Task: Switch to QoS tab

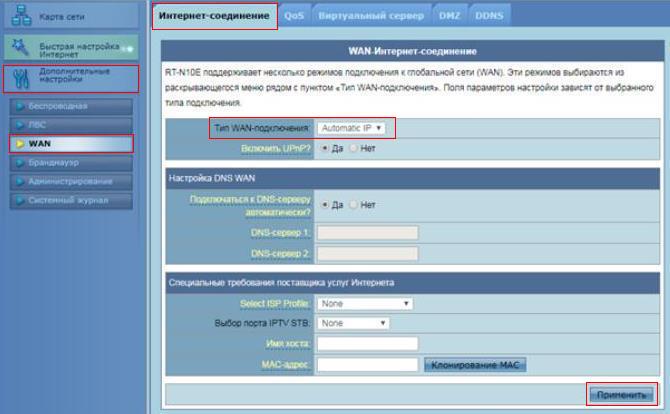Action: (x=294, y=16)
